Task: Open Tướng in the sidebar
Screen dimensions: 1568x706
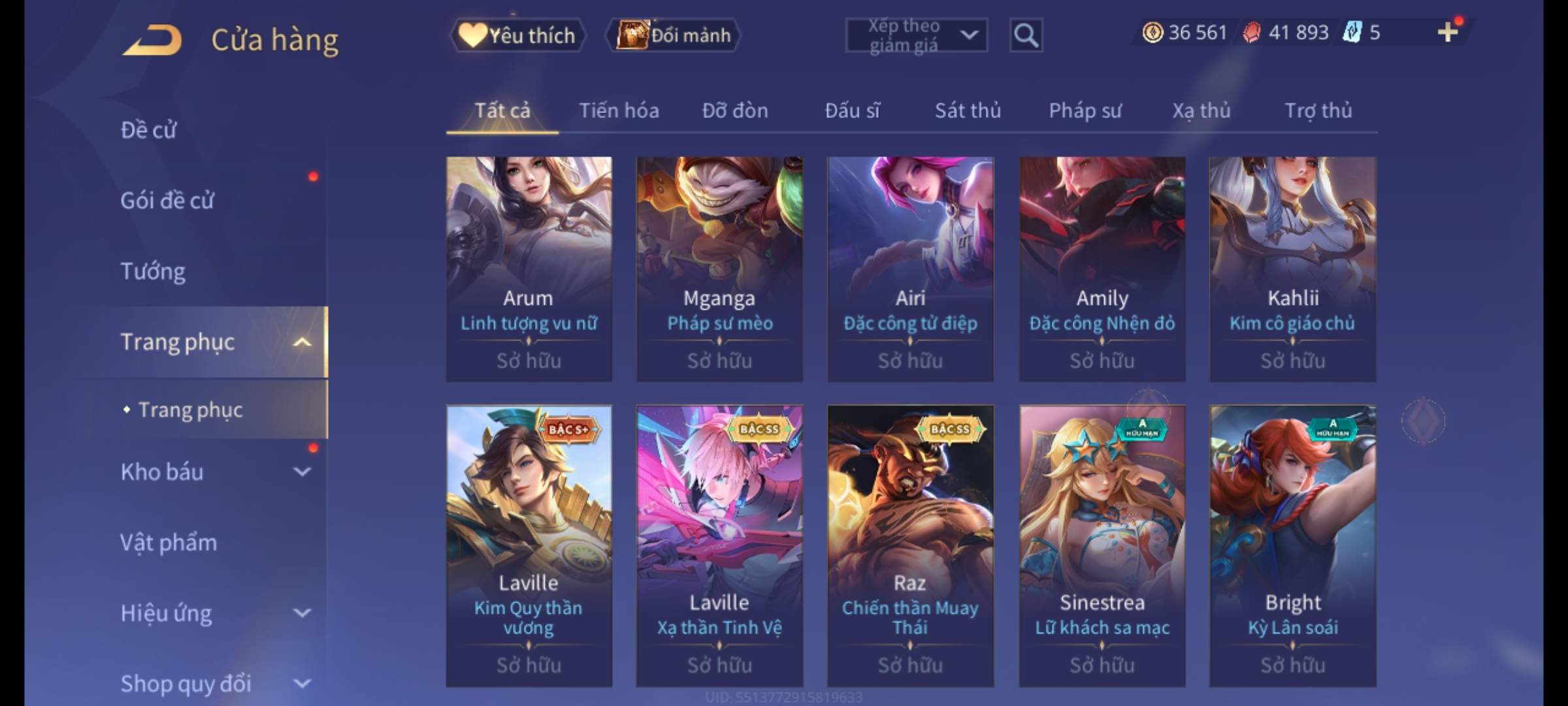Action: (153, 271)
